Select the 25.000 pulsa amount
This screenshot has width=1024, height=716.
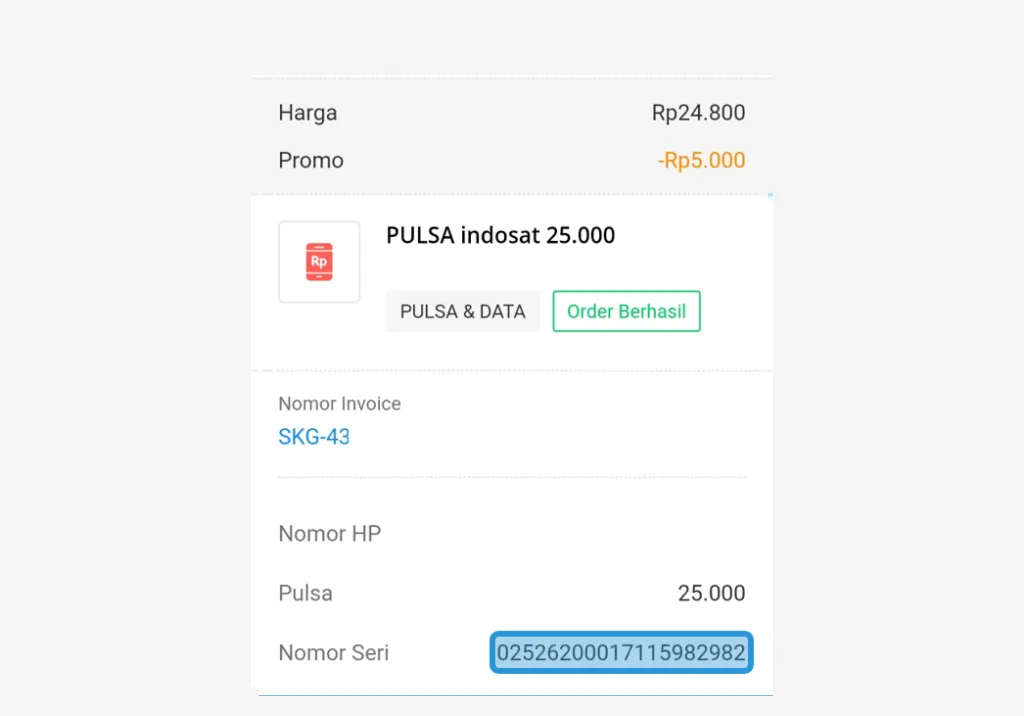[711, 593]
